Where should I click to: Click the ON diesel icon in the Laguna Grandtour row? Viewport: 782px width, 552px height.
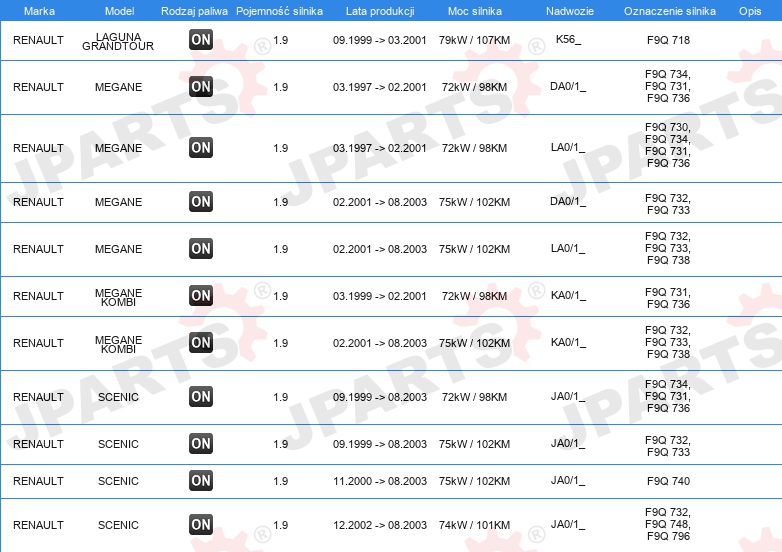pos(201,40)
